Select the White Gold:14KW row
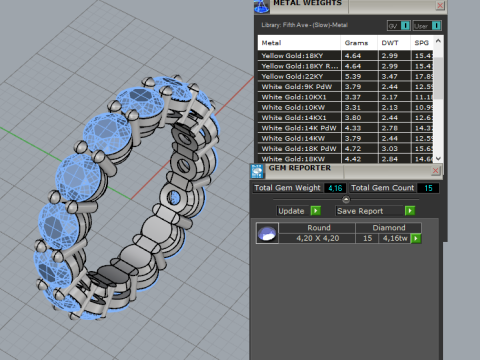Image resolution: width=480 pixels, height=360 pixels. pyautogui.click(x=345, y=138)
